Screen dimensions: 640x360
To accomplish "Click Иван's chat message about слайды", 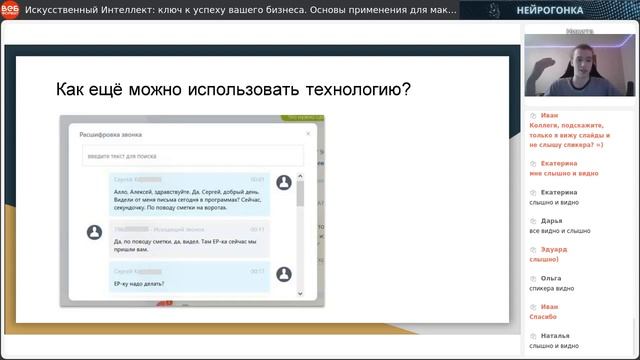I will (x=569, y=135).
